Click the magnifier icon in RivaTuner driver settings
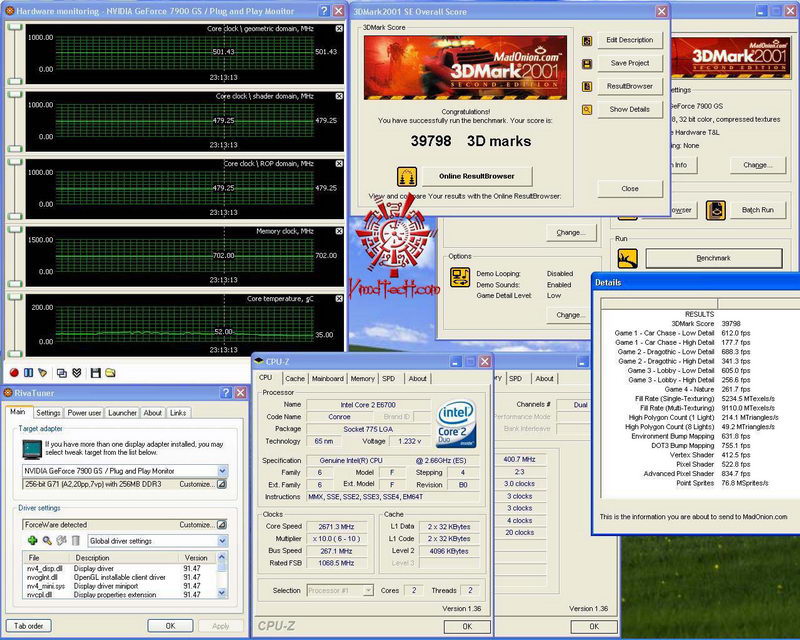 click(46, 541)
